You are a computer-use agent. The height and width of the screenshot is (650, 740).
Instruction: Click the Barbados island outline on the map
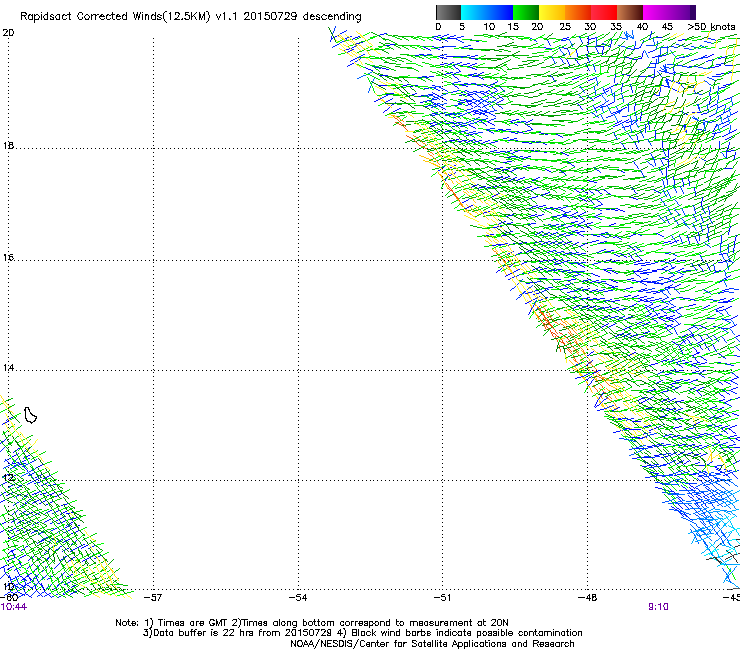(x=30, y=415)
